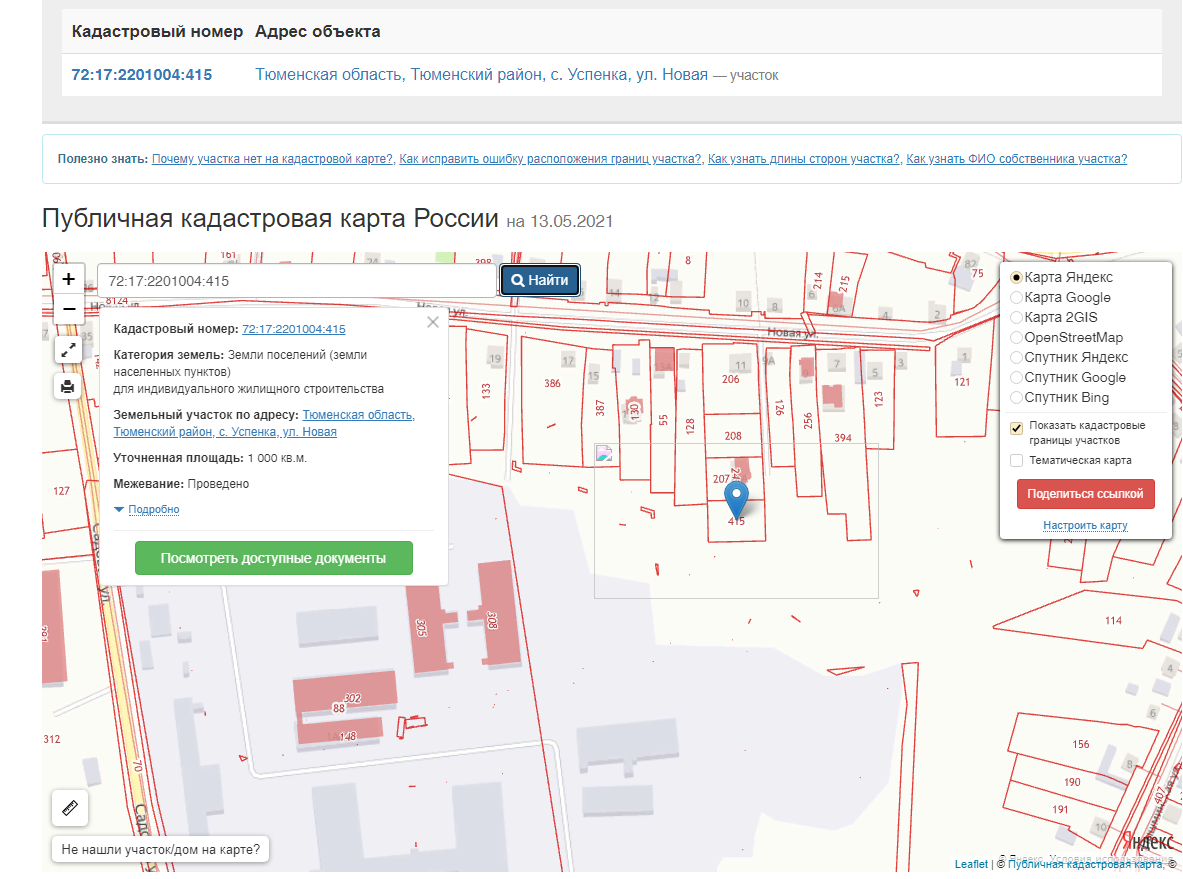Click parcel number 190 on the map
This screenshot has height=879, width=1183.
tap(1072, 782)
